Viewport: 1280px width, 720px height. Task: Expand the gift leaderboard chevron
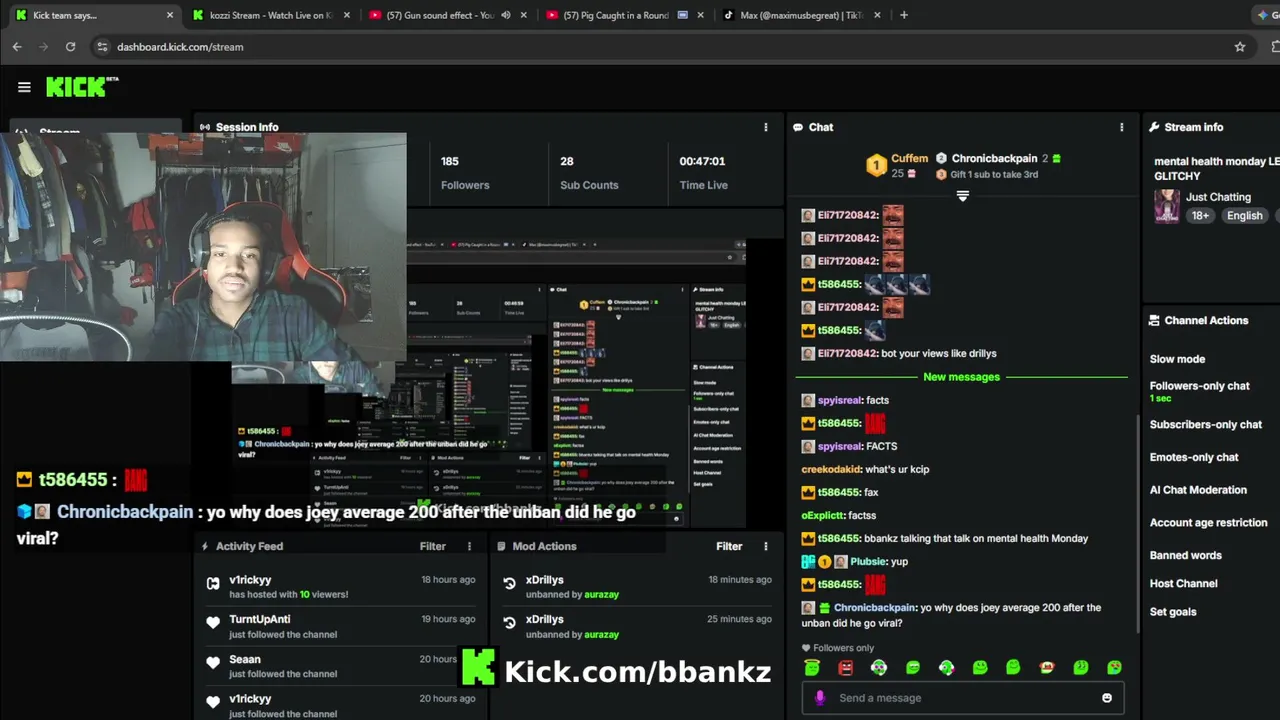pyautogui.click(x=963, y=196)
